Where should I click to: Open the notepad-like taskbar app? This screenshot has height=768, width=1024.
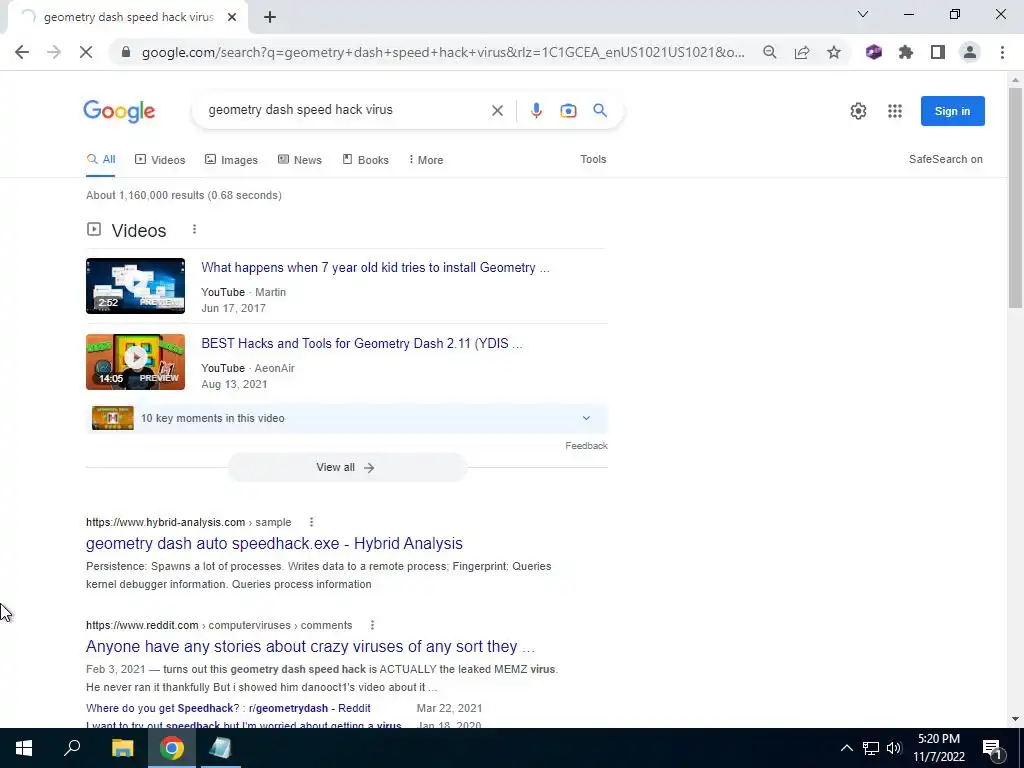coord(220,748)
